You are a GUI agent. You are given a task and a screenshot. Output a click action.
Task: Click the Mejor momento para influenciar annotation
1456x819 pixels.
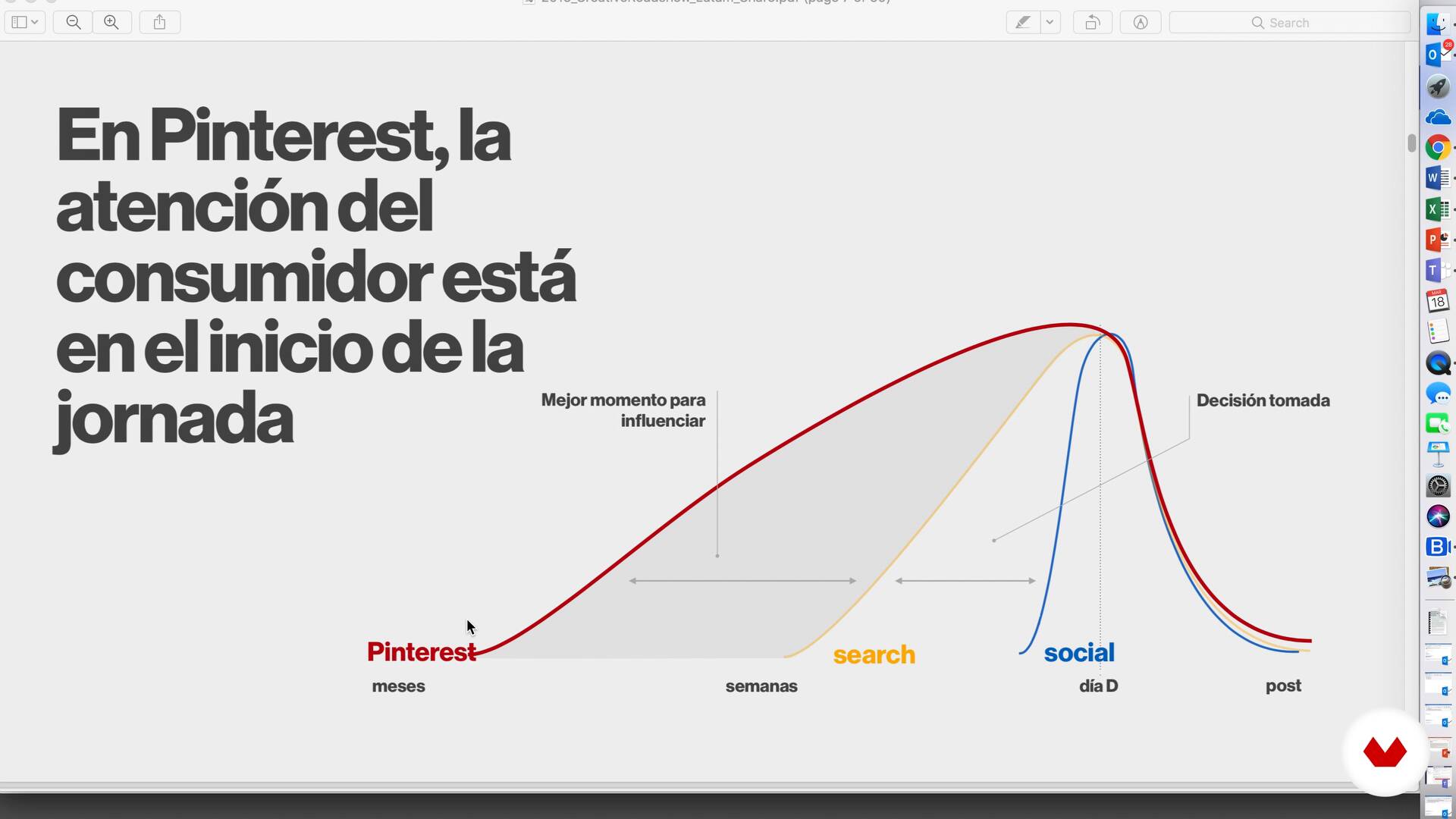tap(623, 410)
